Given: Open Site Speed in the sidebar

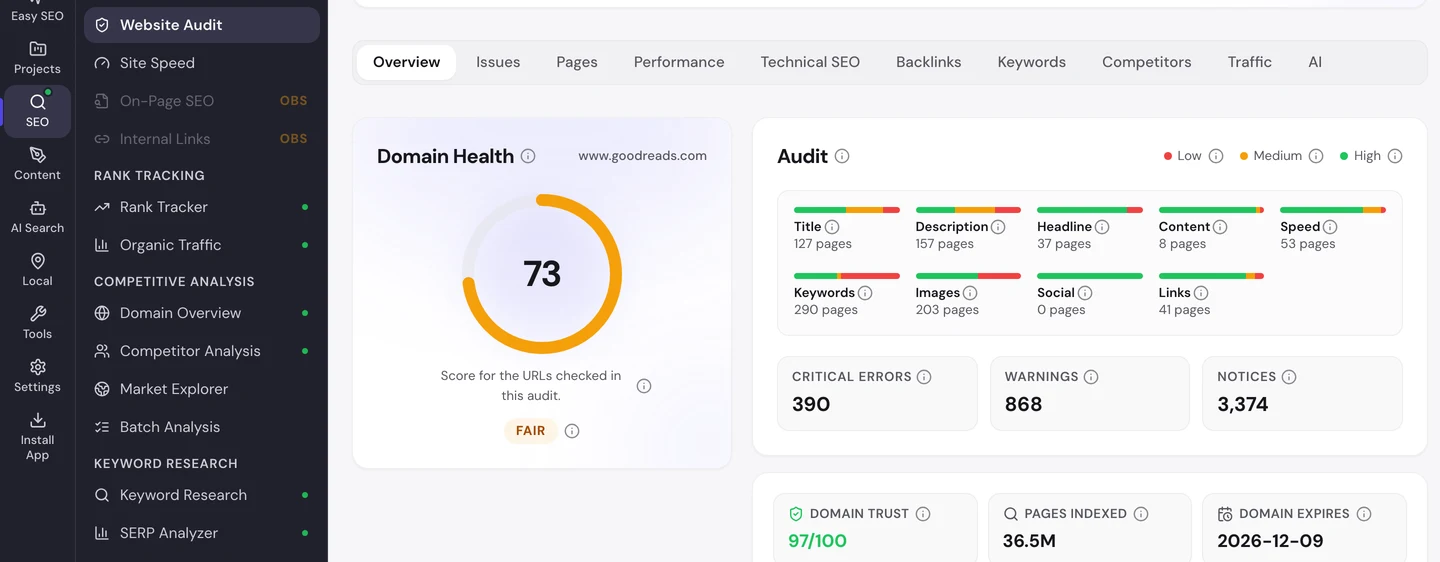Looking at the screenshot, I should (x=202, y=63).
